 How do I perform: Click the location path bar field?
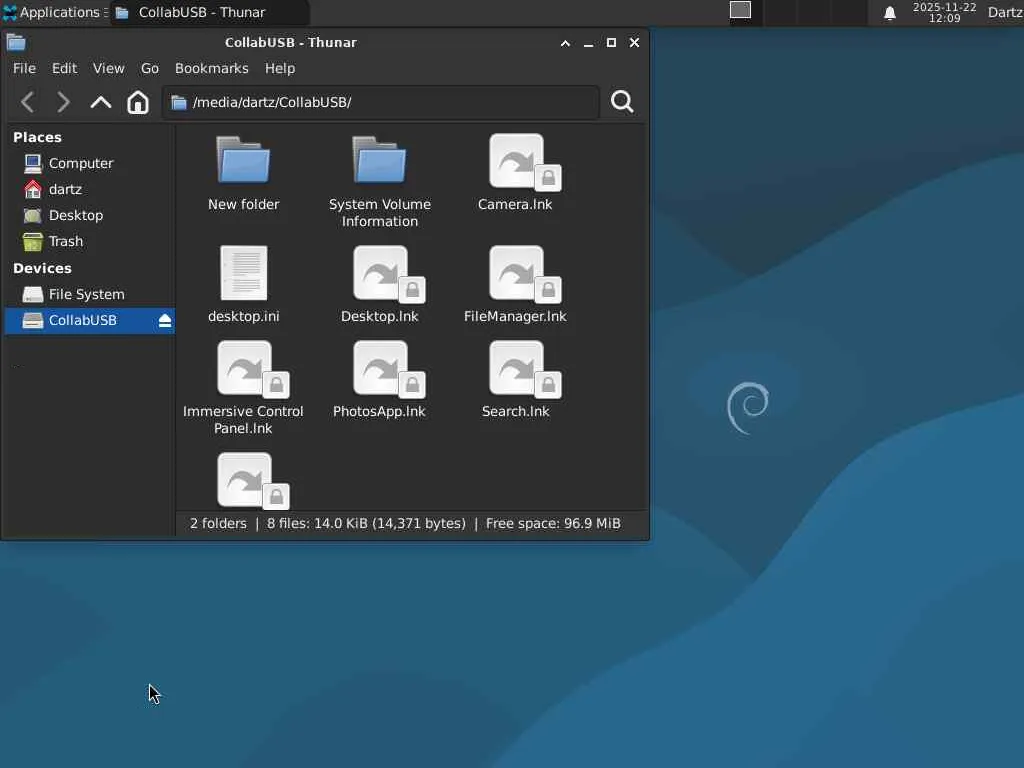coord(381,103)
